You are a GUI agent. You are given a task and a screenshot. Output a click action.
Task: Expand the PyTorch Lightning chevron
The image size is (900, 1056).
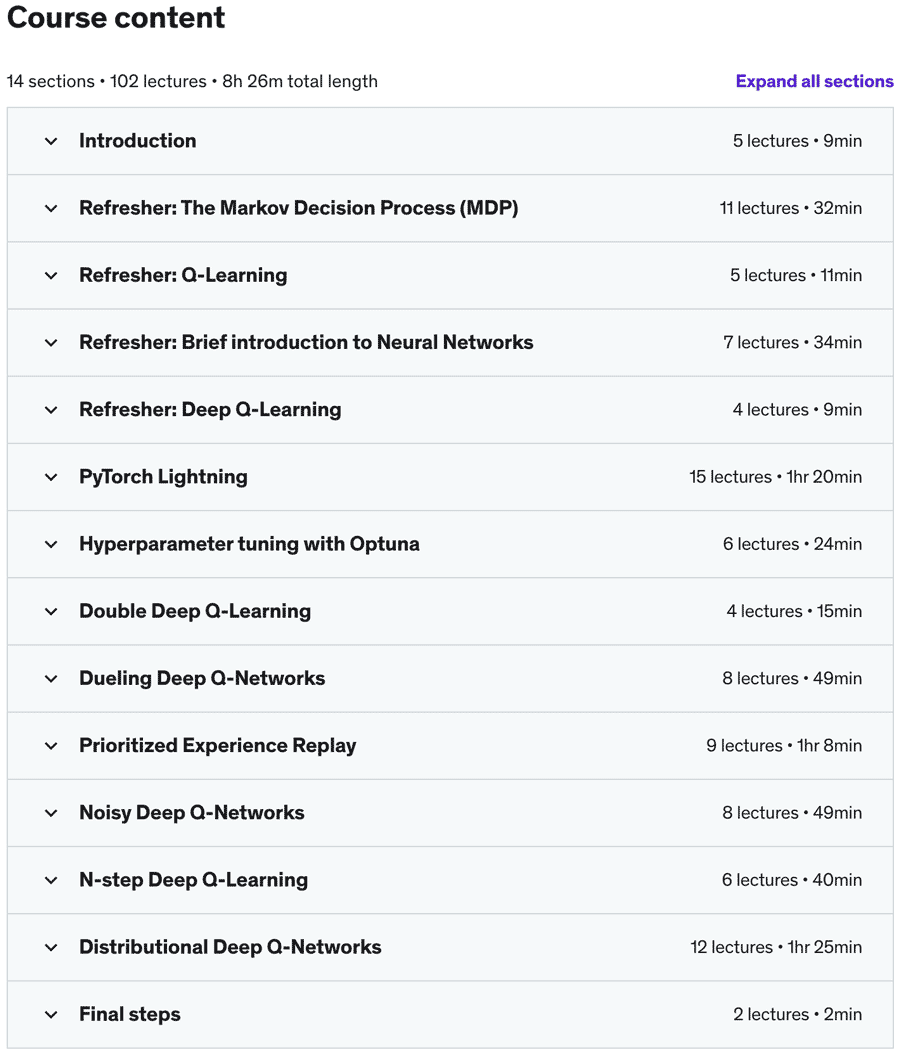(51, 477)
